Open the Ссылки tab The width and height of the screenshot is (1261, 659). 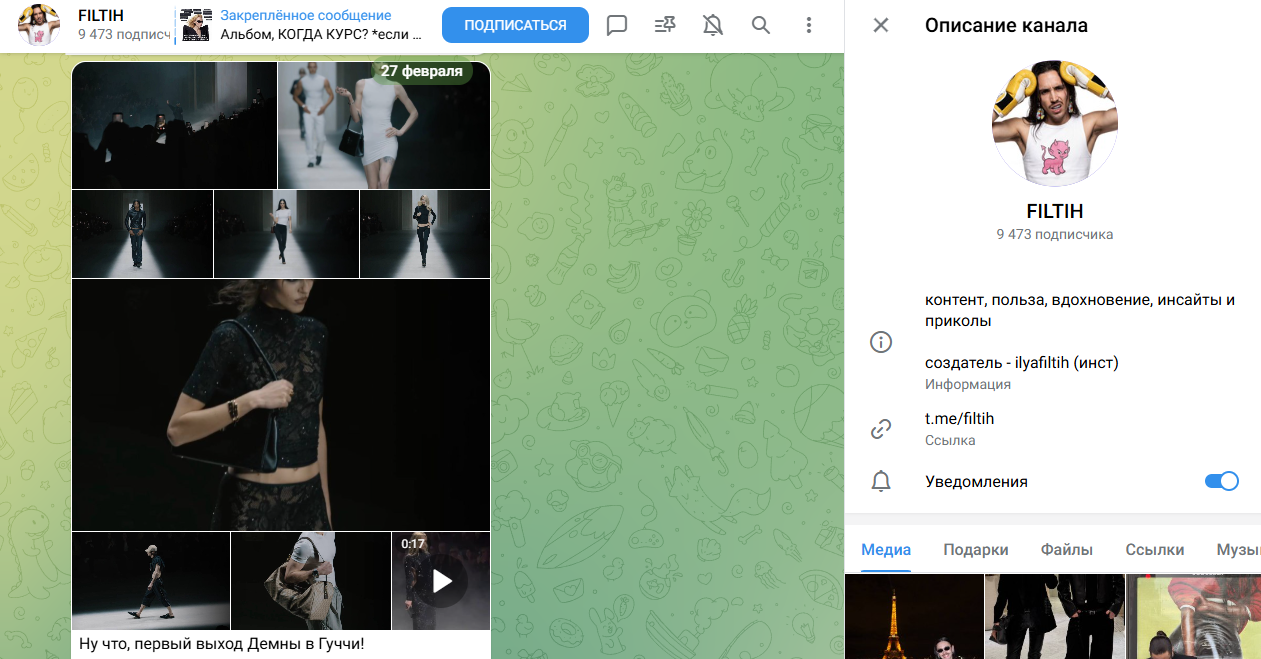click(x=1154, y=549)
